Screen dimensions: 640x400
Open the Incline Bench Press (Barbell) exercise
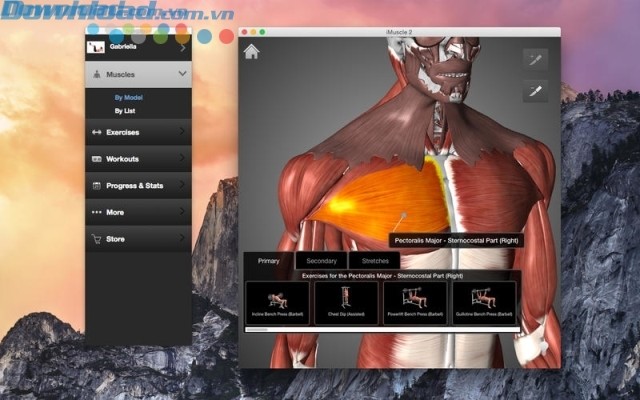coord(277,303)
